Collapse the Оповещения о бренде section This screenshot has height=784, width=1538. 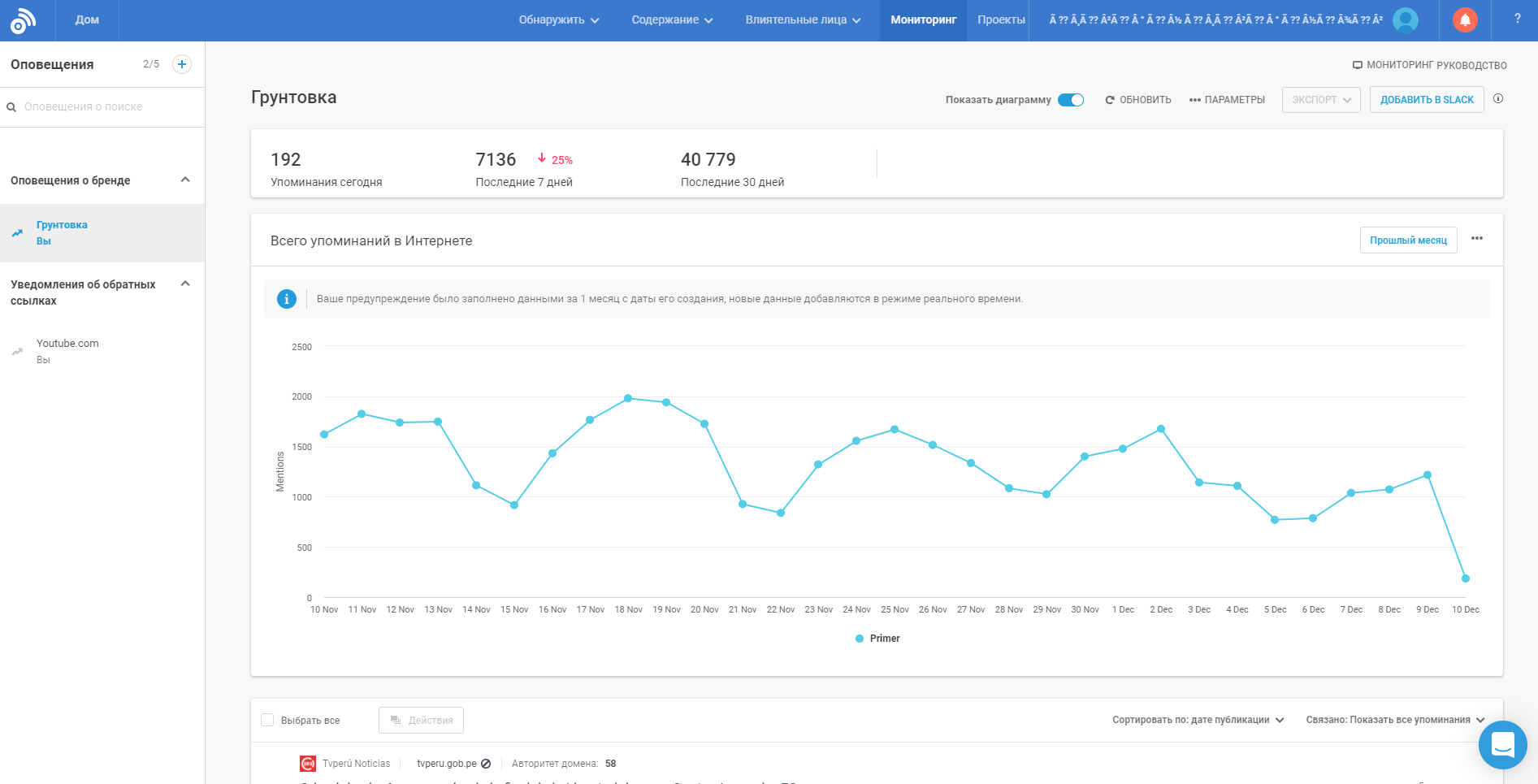pos(185,180)
